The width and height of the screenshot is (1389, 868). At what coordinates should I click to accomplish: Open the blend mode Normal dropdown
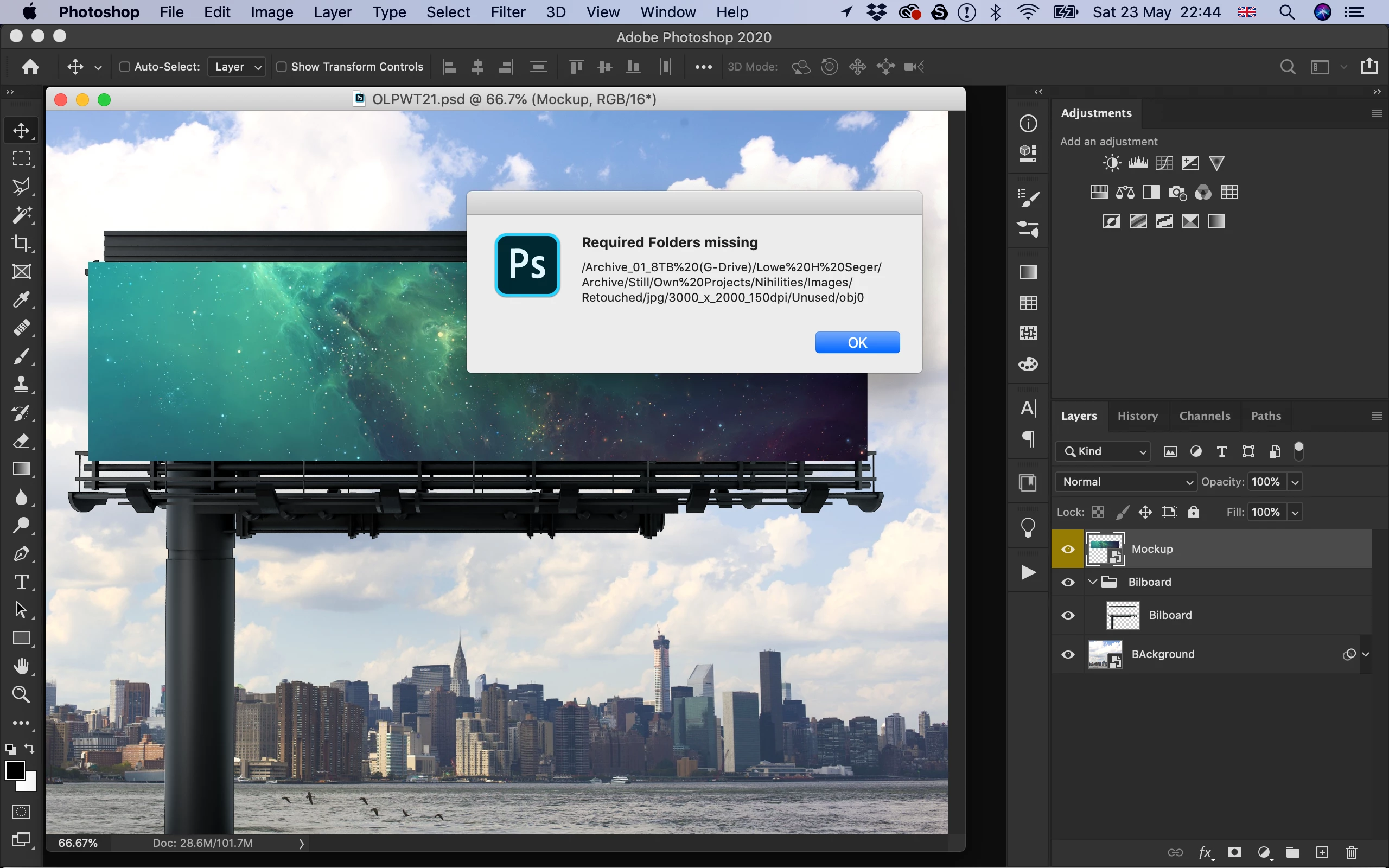(1126, 482)
